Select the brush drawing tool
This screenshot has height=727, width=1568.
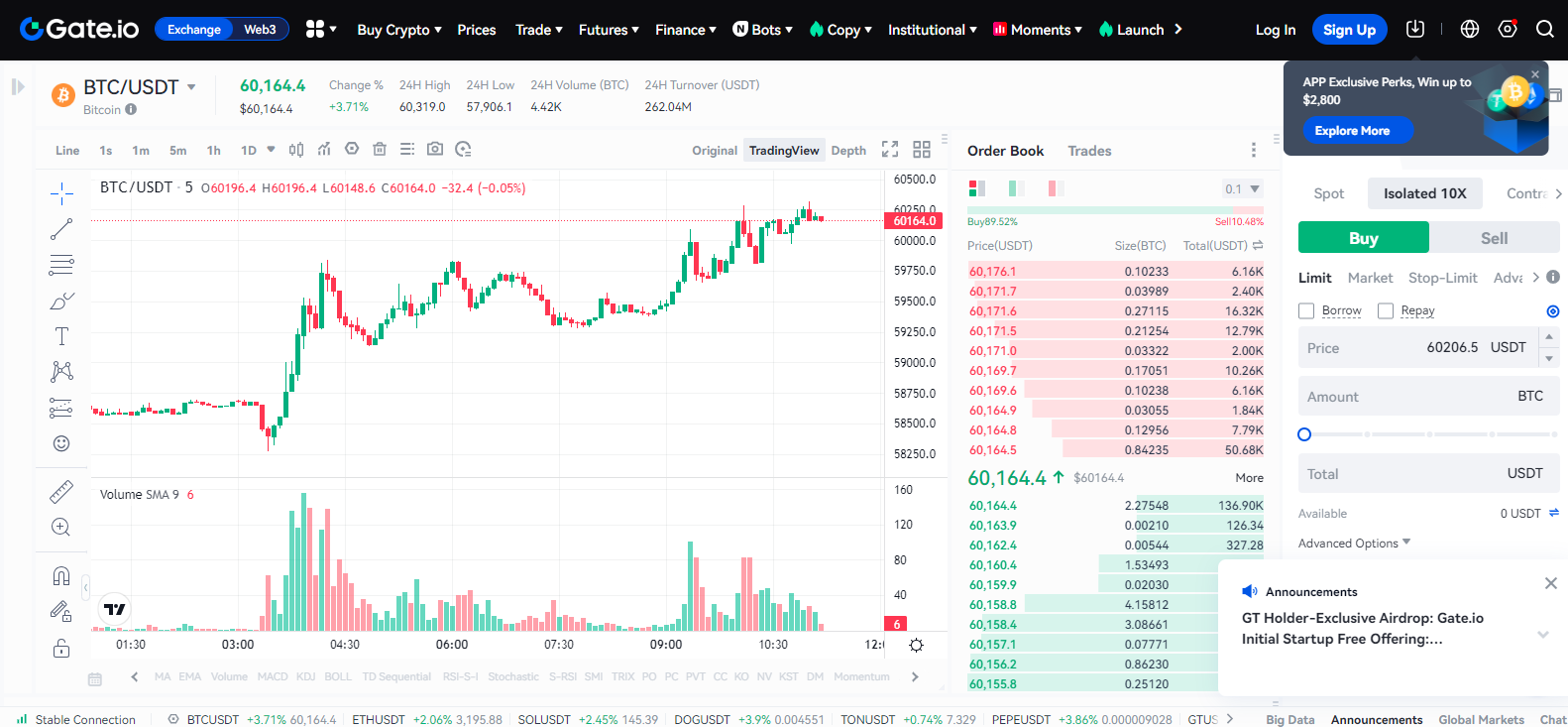click(61, 301)
